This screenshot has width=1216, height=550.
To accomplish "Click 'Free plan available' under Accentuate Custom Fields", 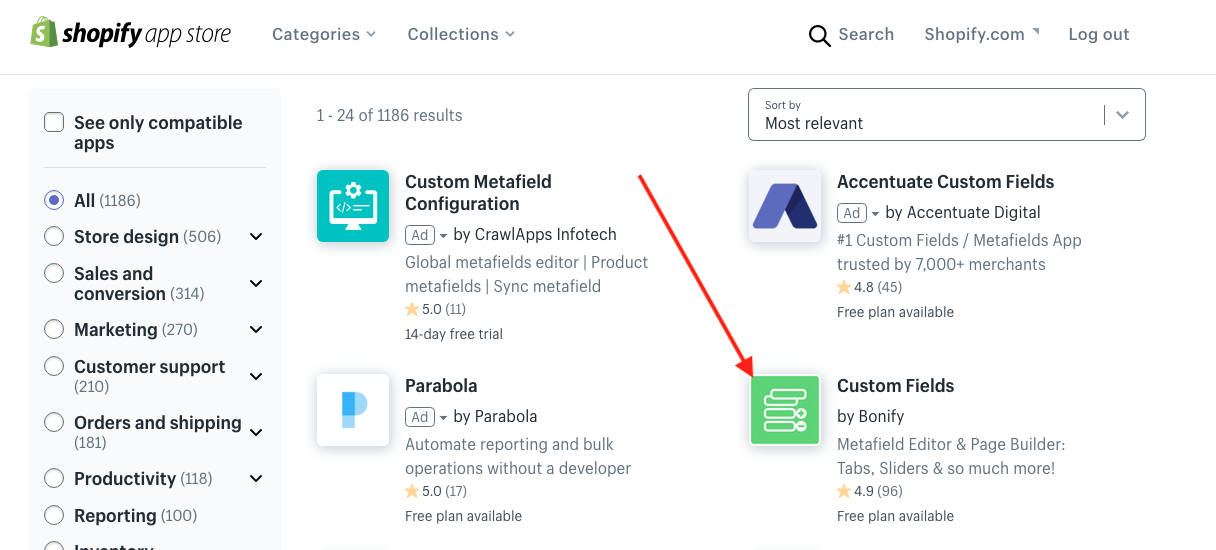I will (x=895, y=312).
